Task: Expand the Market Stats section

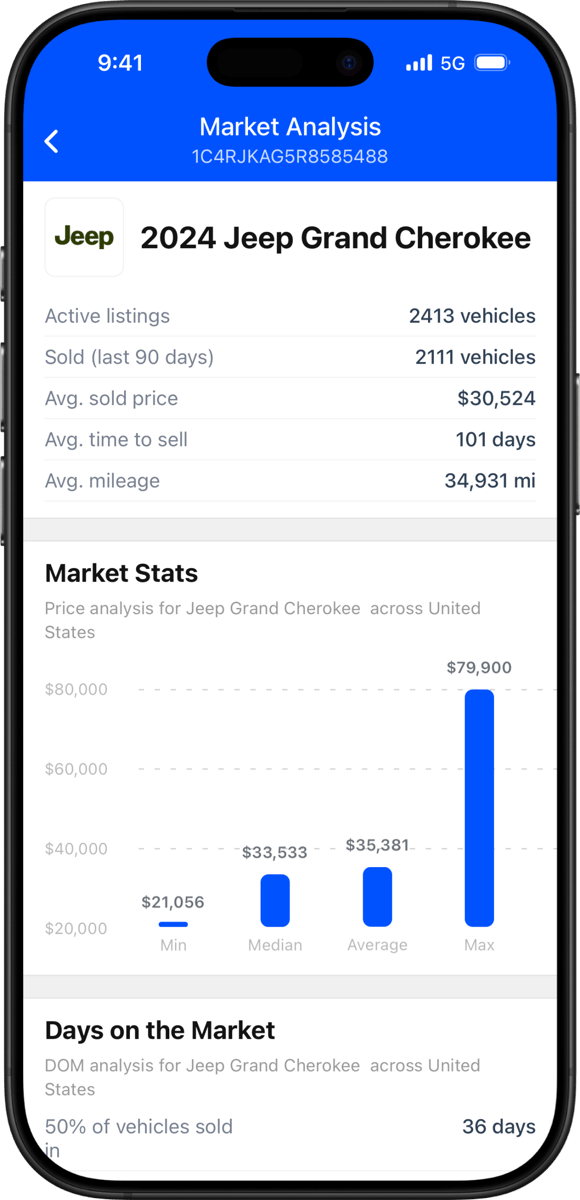Action: coord(120,573)
